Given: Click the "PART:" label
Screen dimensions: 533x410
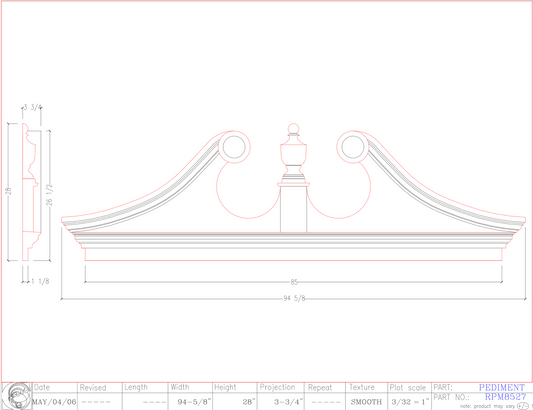Looking at the screenshot, I should click(x=443, y=387).
